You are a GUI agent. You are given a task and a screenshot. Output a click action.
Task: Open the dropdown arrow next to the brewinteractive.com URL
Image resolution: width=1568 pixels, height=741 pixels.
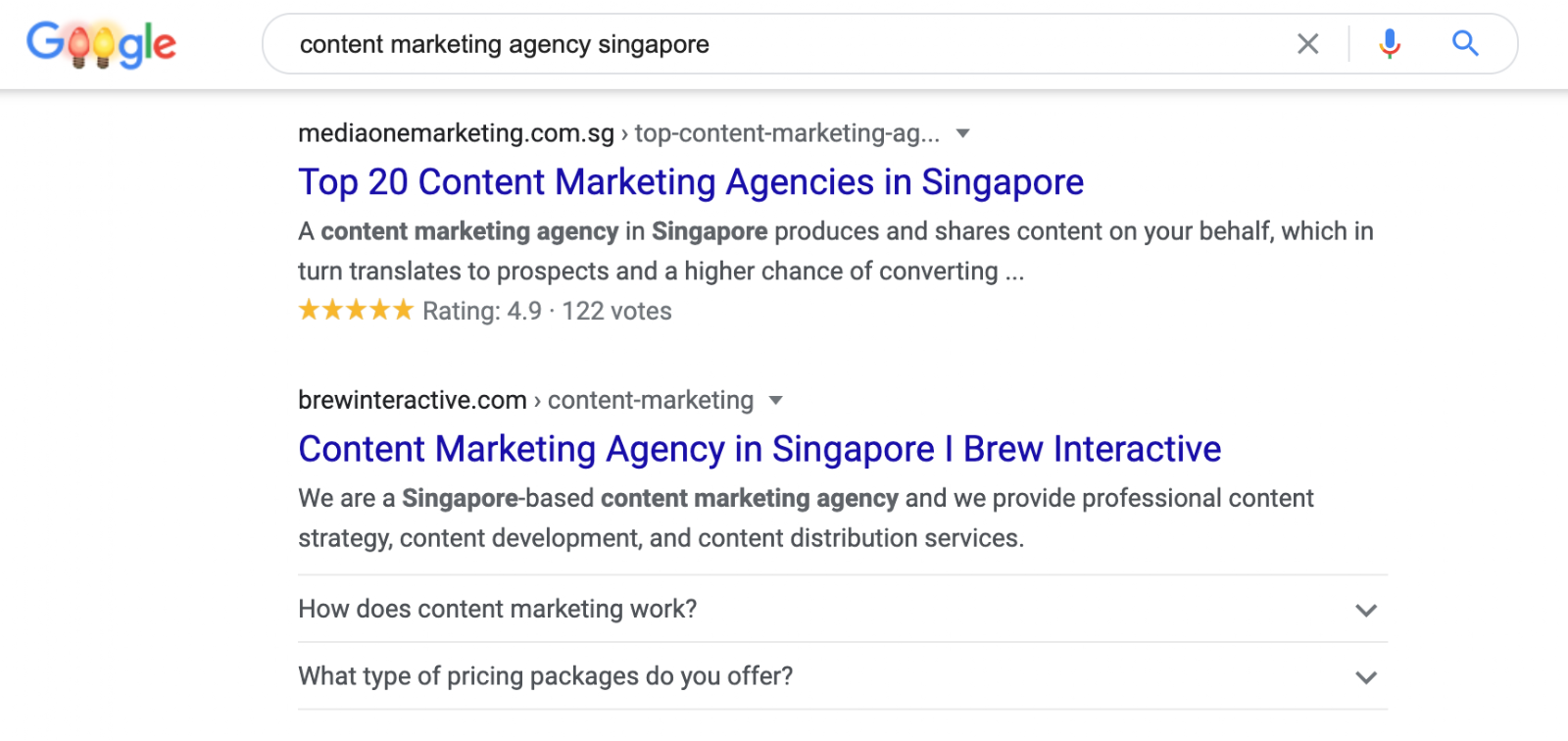click(x=776, y=400)
